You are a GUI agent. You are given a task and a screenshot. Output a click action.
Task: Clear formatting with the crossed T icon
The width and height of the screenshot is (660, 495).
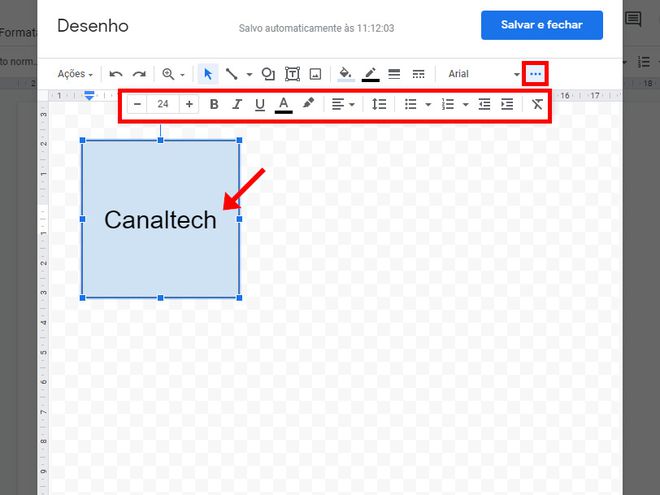click(x=537, y=104)
